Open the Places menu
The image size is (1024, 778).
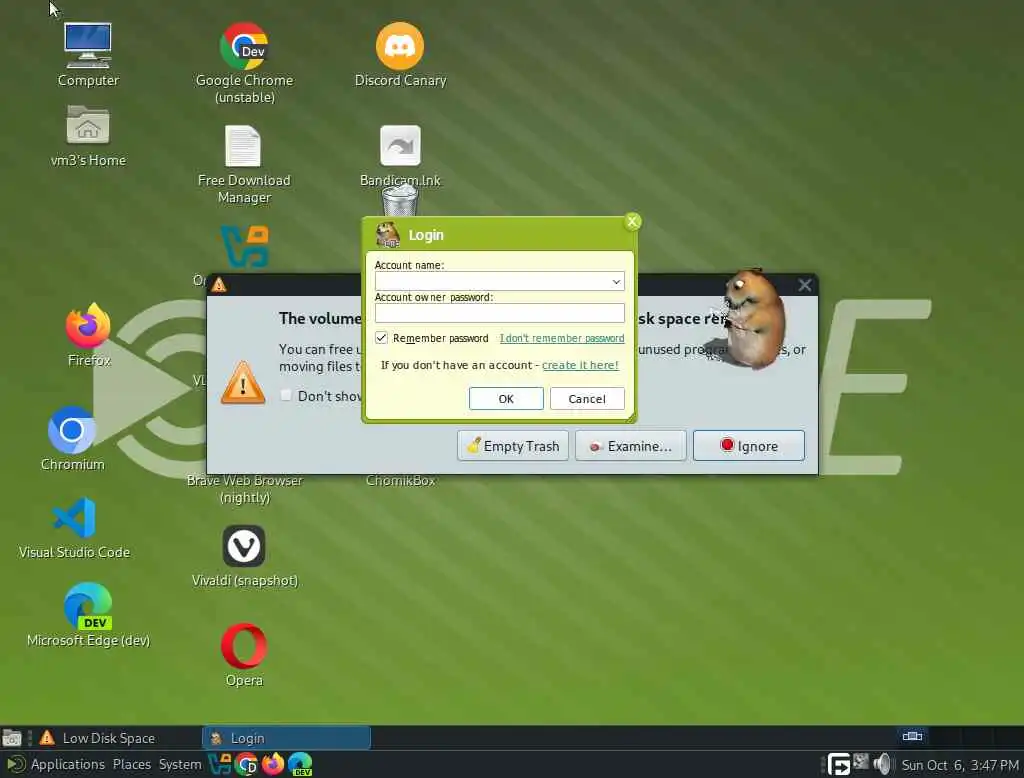click(x=131, y=764)
